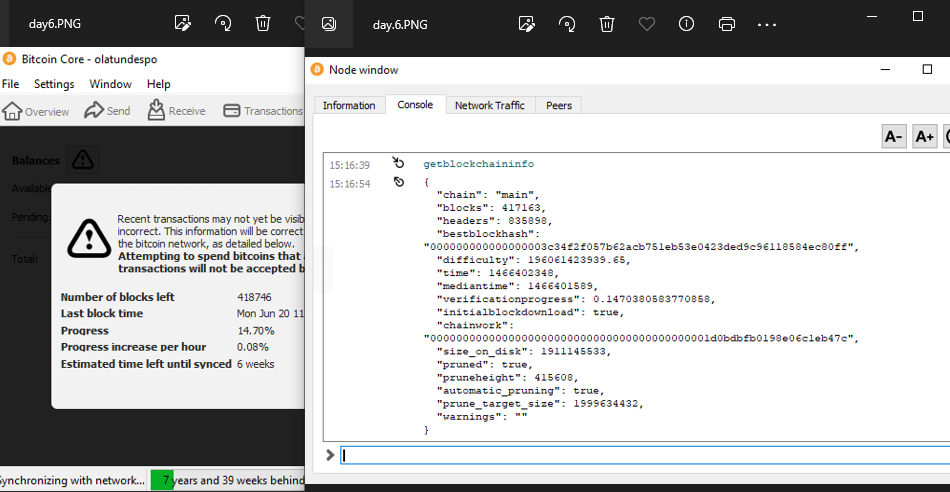Click the gallery picture icon beside day.6.PNG title
950x492 pixels.
pos(329,24)
